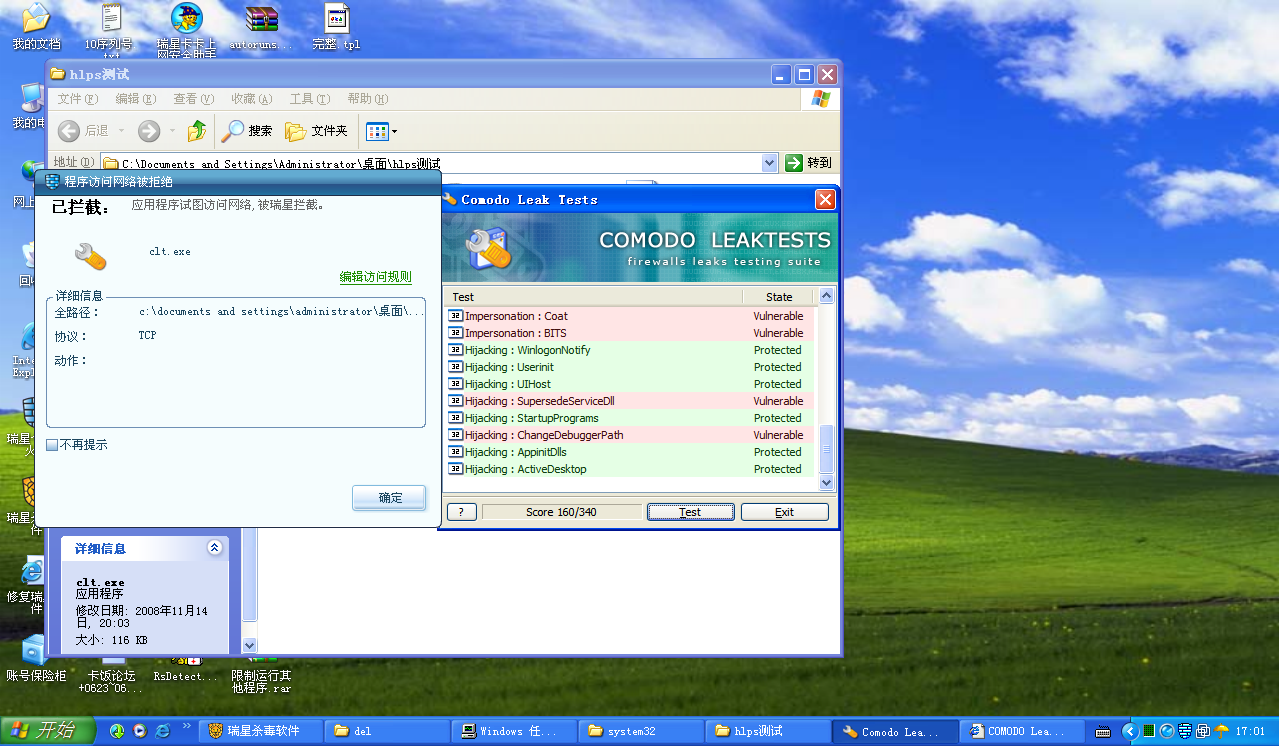The height and width of the screenshot is (746, 1279).
Task: Expand the address bar dropdown
Action: point(769,163)
